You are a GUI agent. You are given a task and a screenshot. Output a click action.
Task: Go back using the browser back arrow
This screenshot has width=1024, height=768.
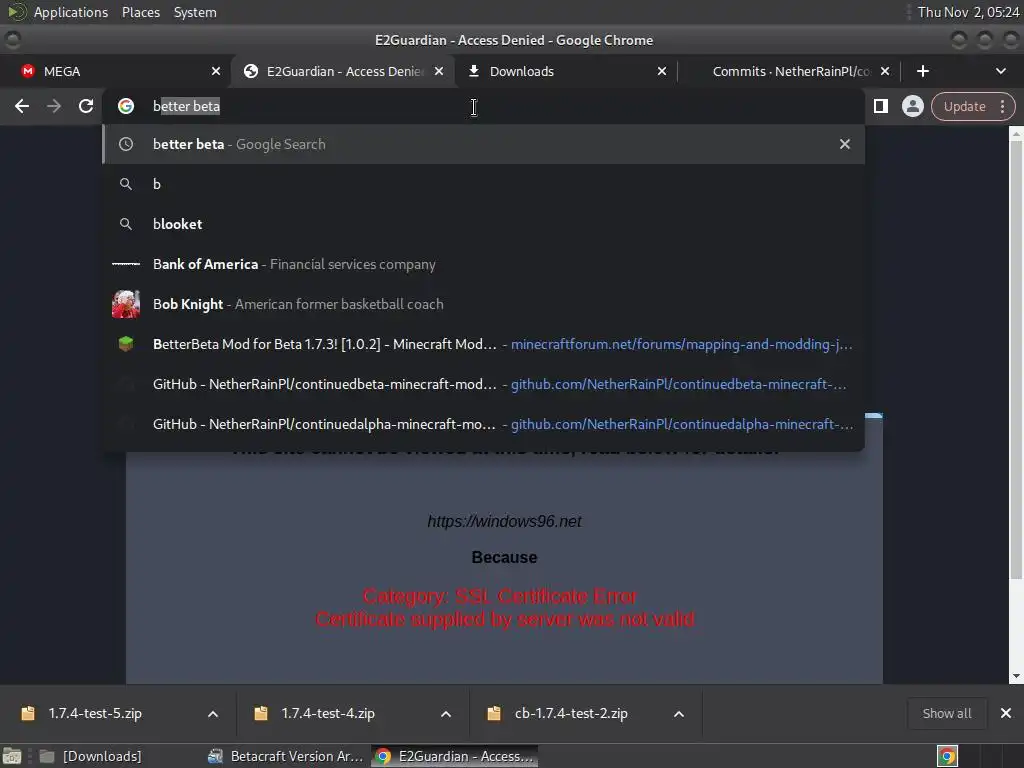click(22, 106)
